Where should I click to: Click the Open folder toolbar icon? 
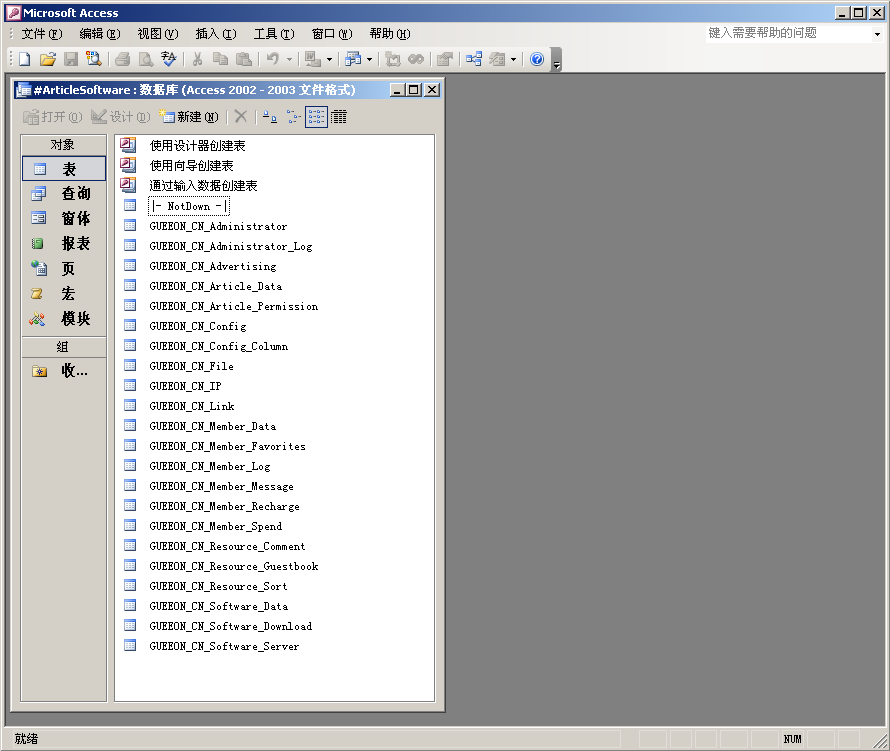[47, 60]
